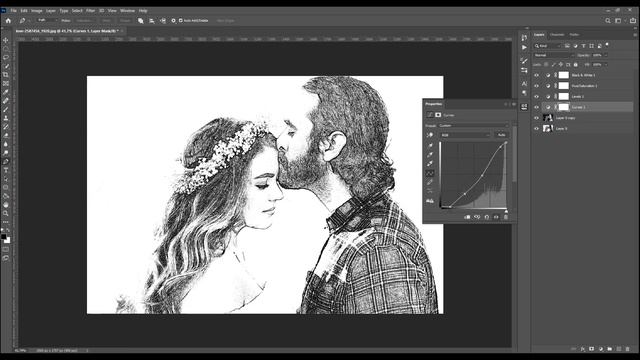Clip adjustment to layer icon in Properties
This screenshot has width=640, height=360.
467,217
